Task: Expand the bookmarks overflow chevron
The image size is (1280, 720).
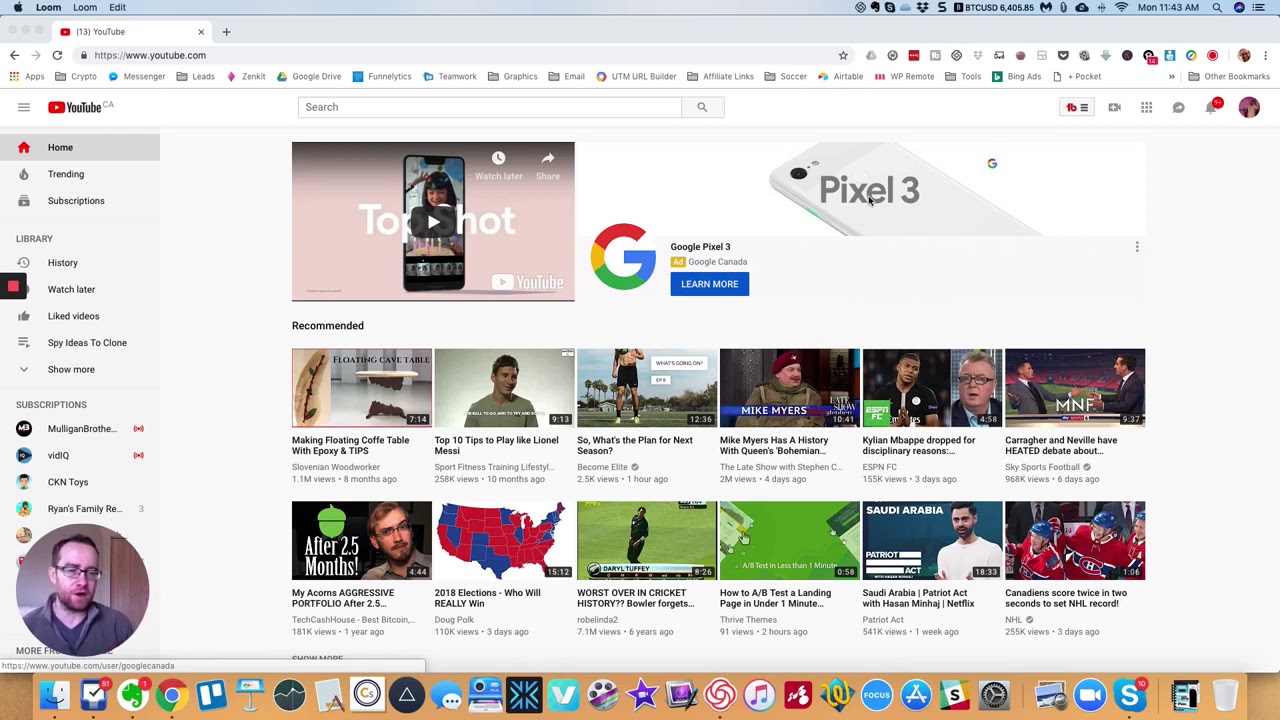Action: [1171, 76]
